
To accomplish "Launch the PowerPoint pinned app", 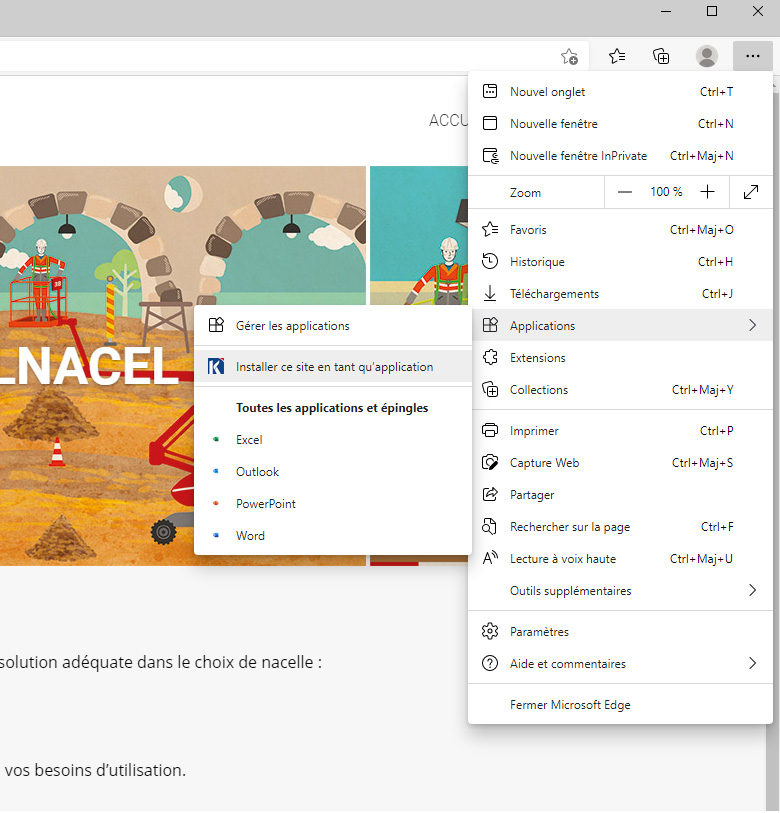I will point(265,504).
